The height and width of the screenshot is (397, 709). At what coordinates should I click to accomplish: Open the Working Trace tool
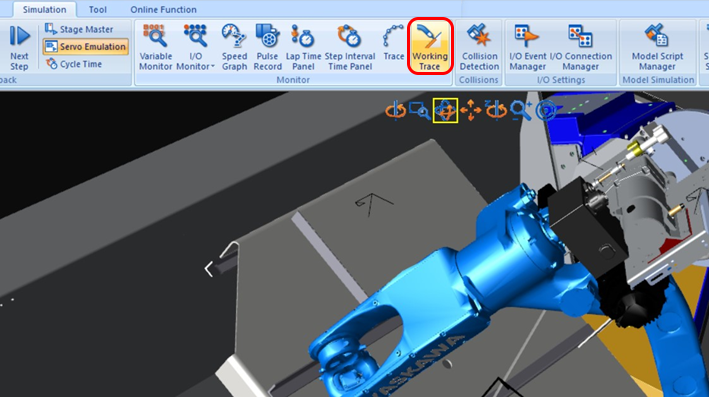tap(429, 47)
